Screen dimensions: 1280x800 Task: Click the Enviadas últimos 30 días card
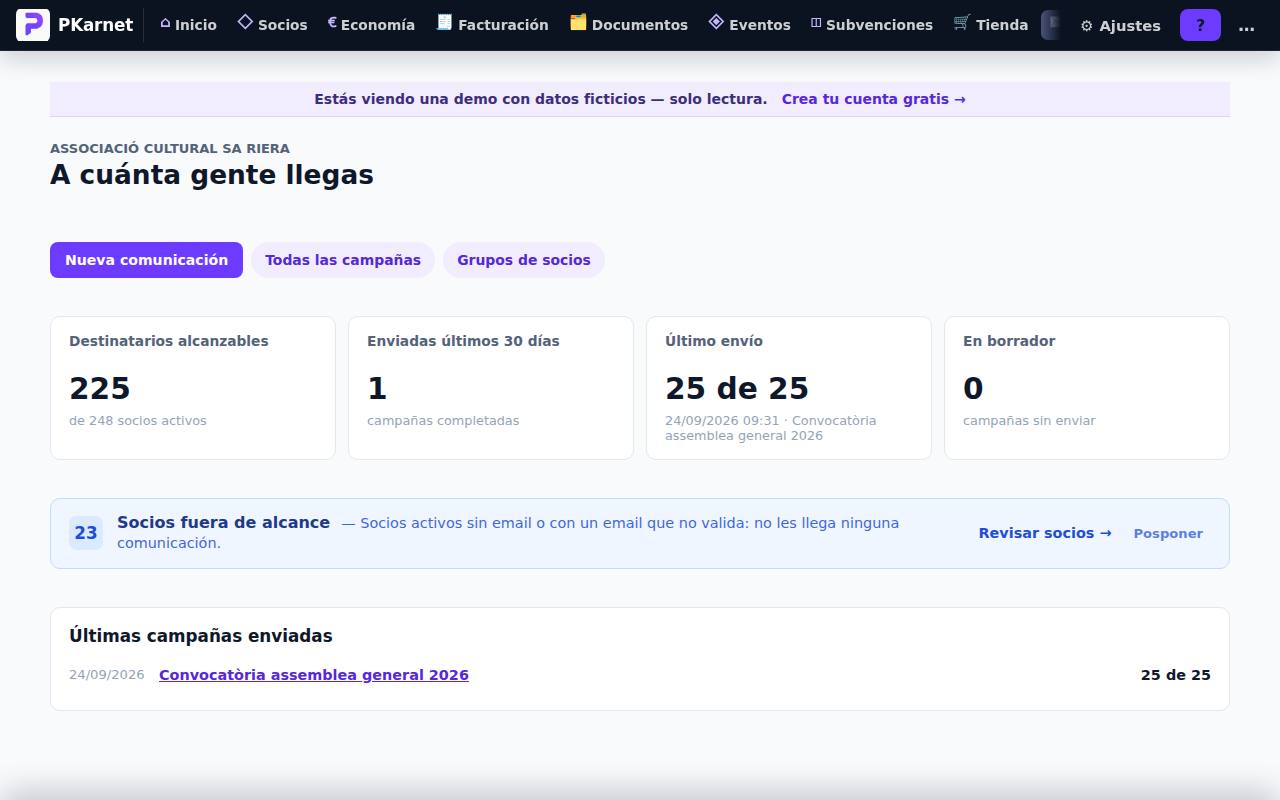click(491, 388)
